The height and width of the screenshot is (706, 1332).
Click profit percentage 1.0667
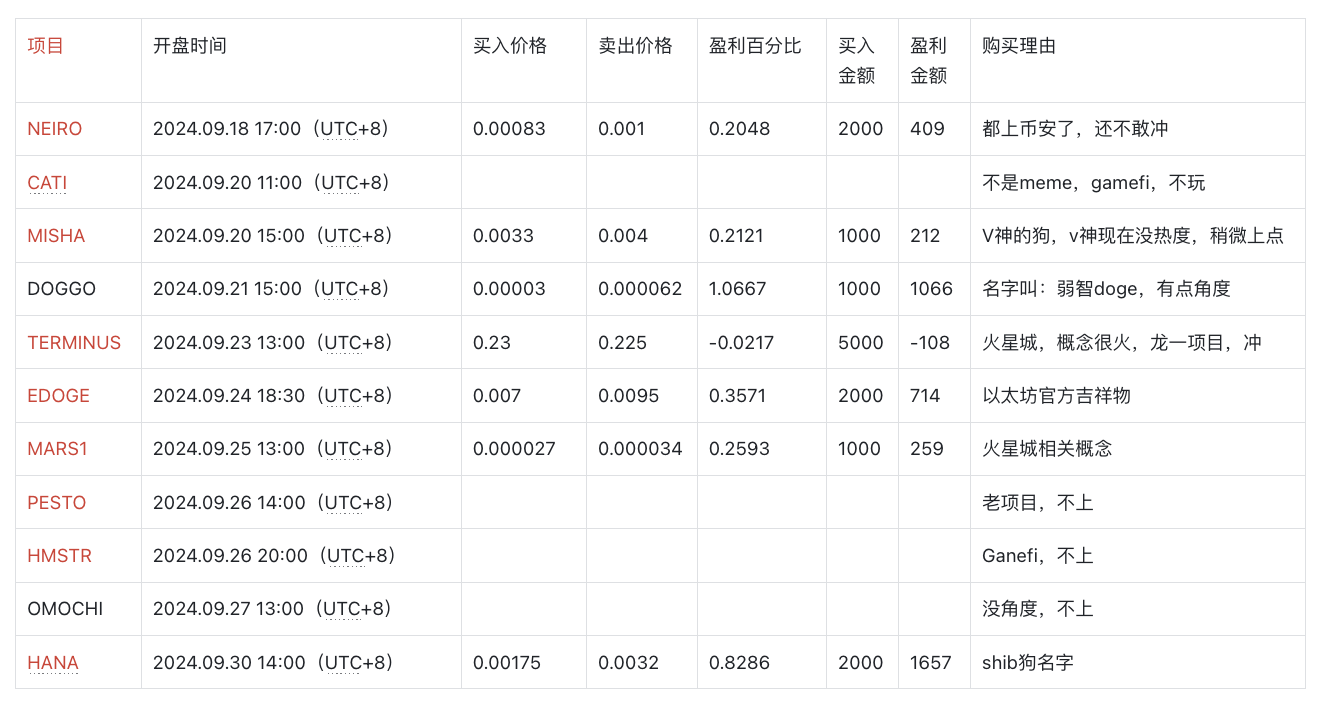point(738,289)
